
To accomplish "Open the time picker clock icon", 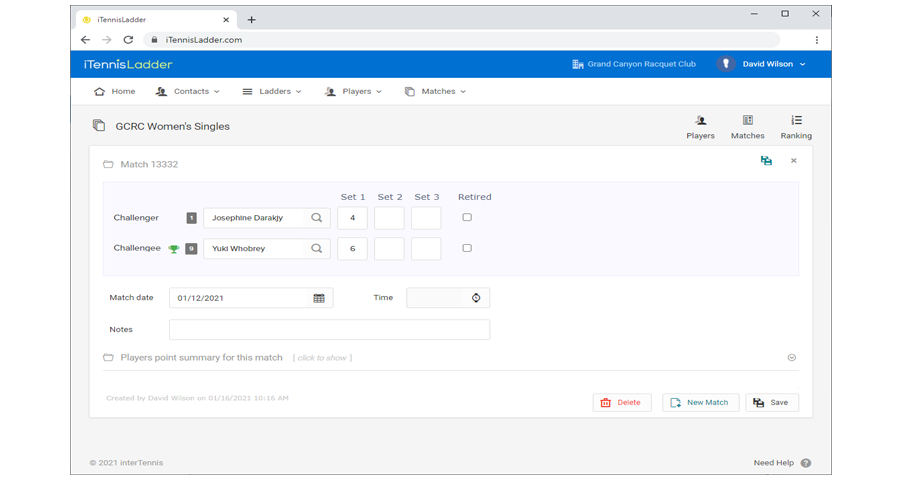I will pyautogui.click(x=476, y=298).
